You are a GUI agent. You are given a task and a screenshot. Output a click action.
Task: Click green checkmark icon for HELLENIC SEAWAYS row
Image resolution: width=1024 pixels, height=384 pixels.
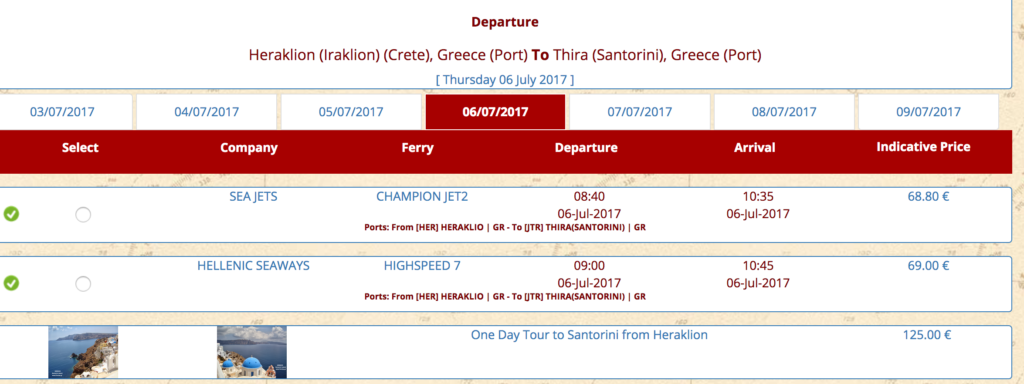point(11,283)
